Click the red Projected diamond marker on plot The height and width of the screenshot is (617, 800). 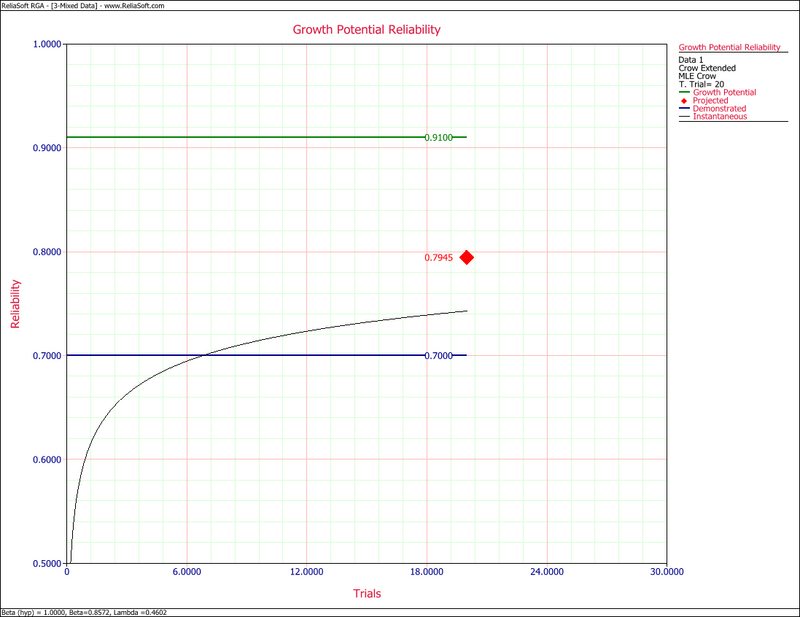[x=466, y=258]
